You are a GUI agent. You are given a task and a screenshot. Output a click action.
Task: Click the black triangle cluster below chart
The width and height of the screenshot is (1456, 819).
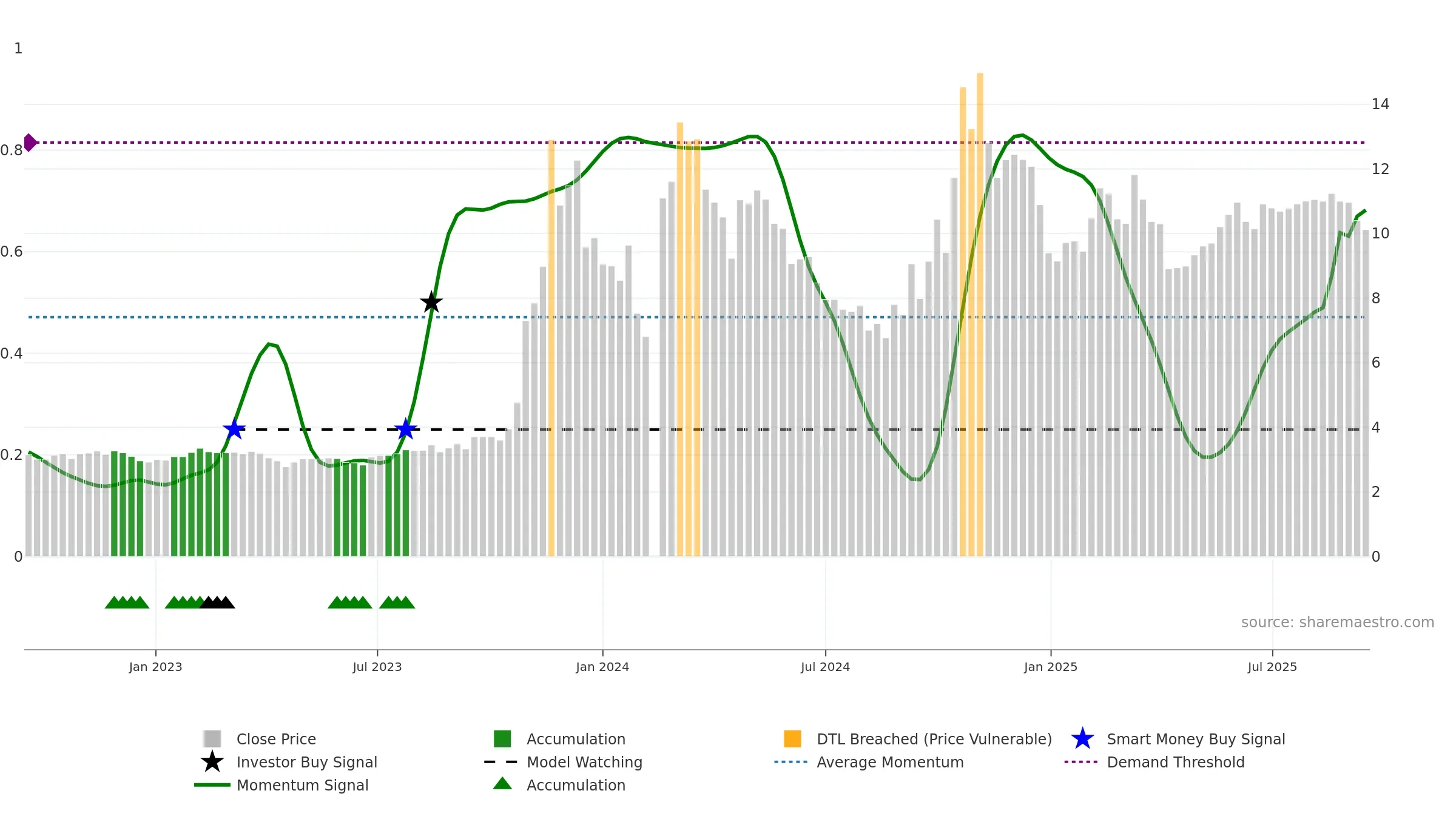pos(217,602)
